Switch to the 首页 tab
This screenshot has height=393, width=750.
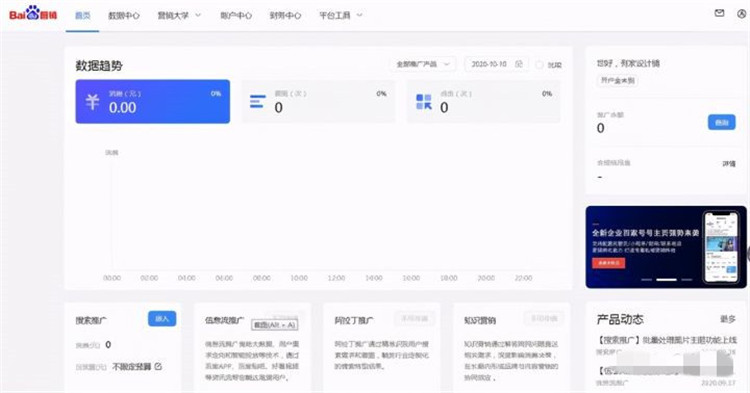coord(82,15)
